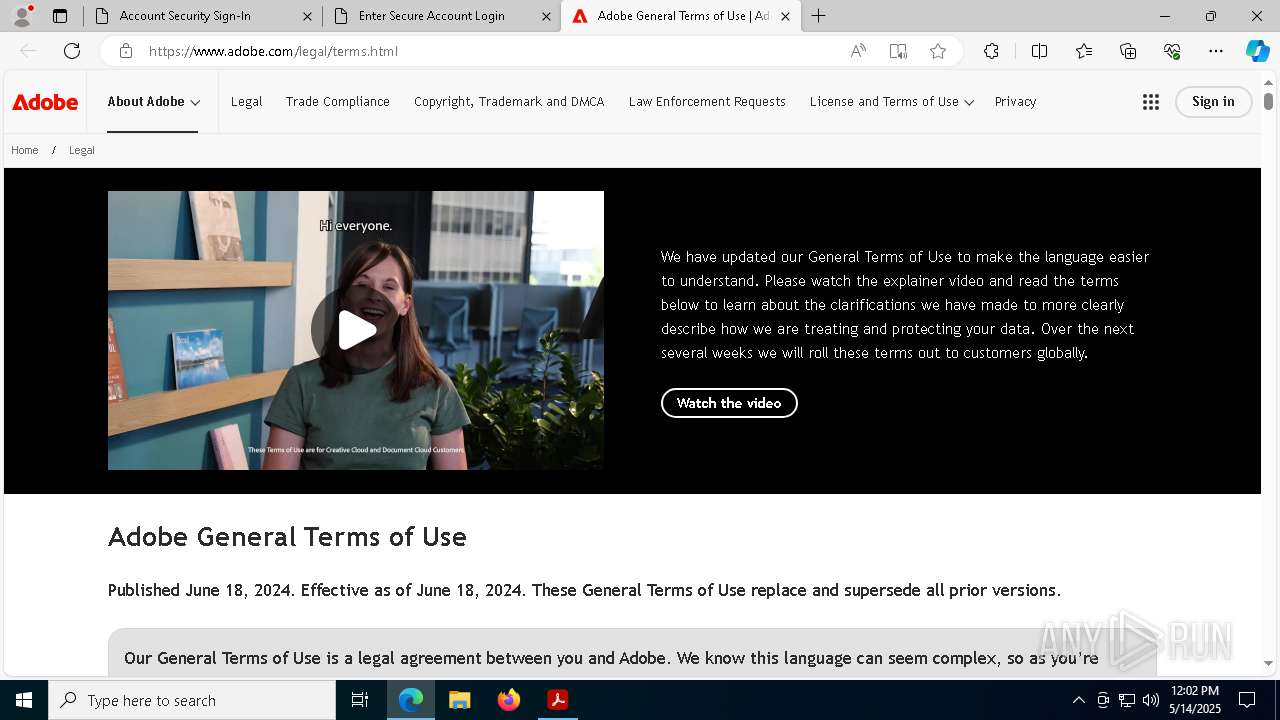Open File Explorer from the taskbar
The width and height of the screenshot is (1280, 720).
pyautogui.click(x=460, y=700)
